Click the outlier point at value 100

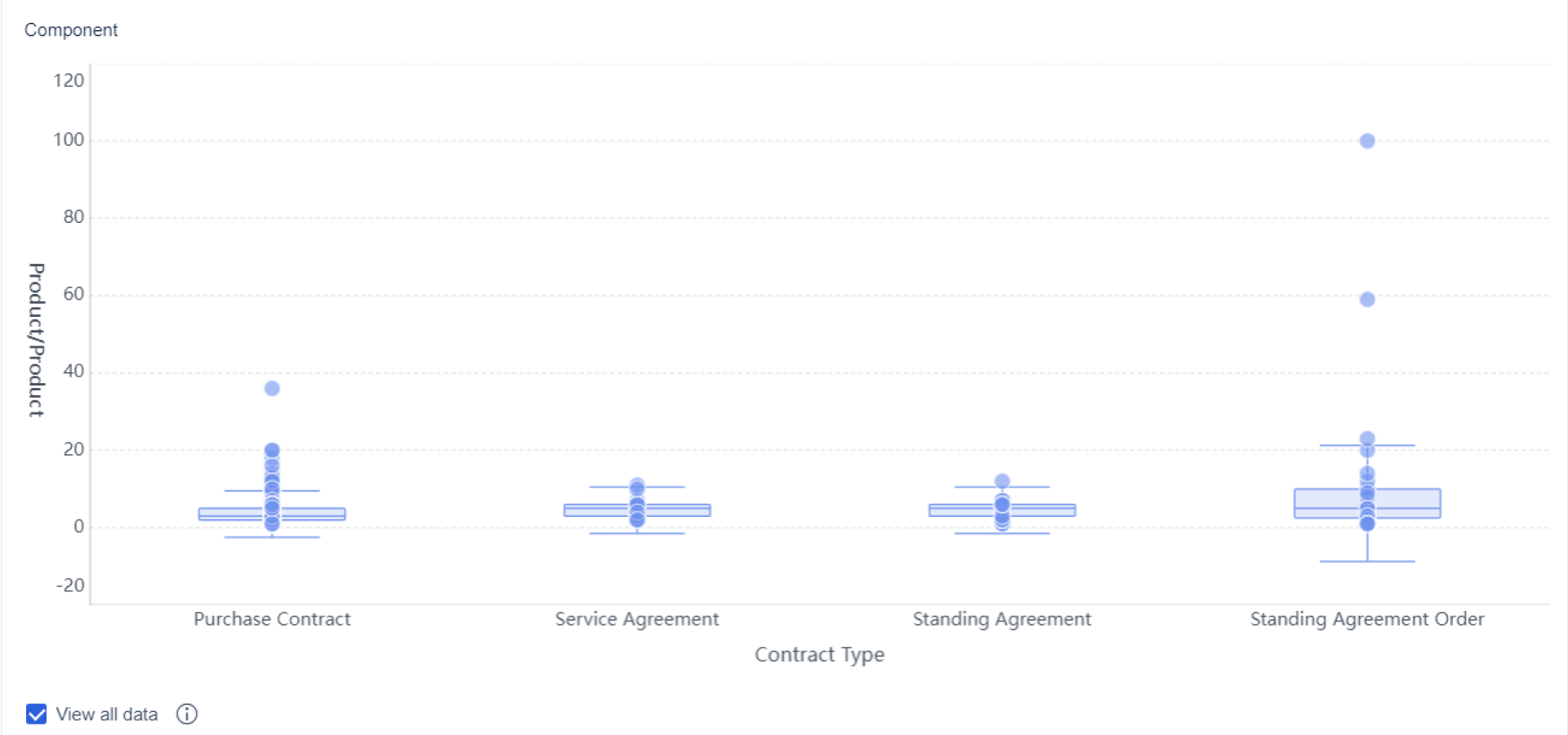1367,141
